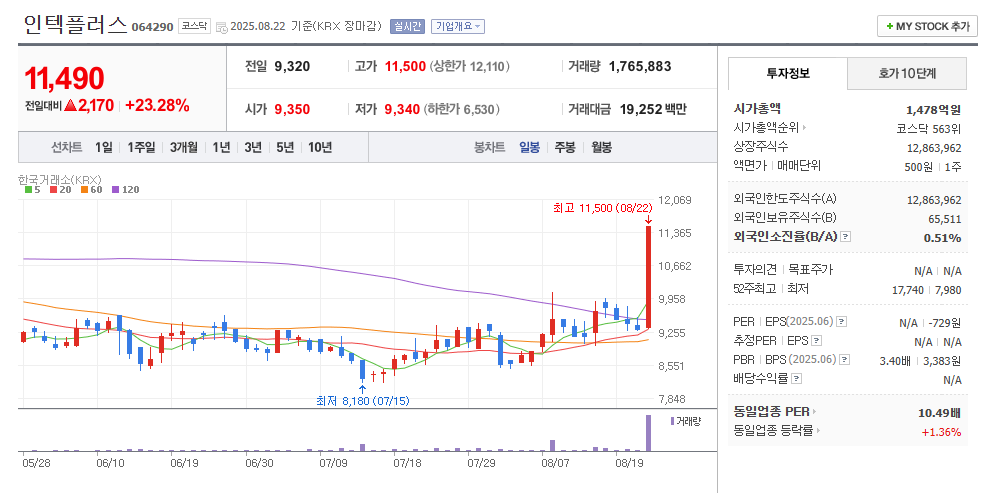Click the 07/18 date label on chart axis
The image size is (999, 493).
click(408, 462)
